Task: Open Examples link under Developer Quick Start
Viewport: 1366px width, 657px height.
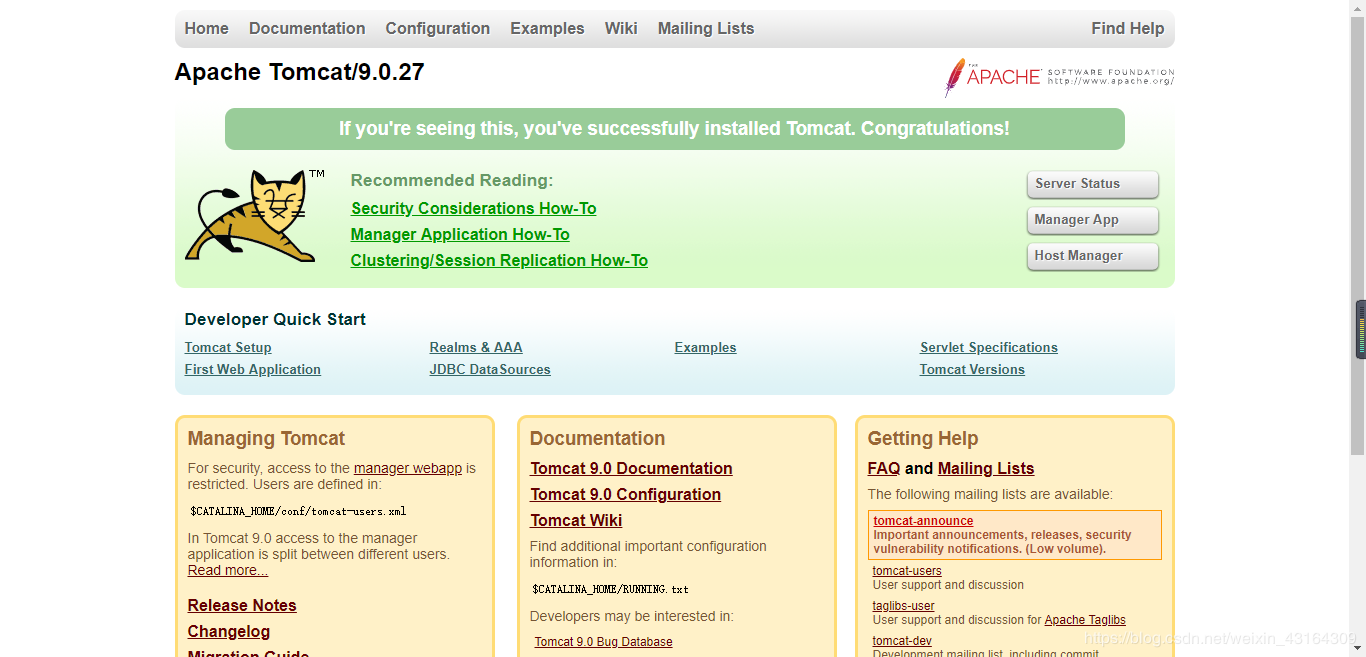Action: coord(705,347)
